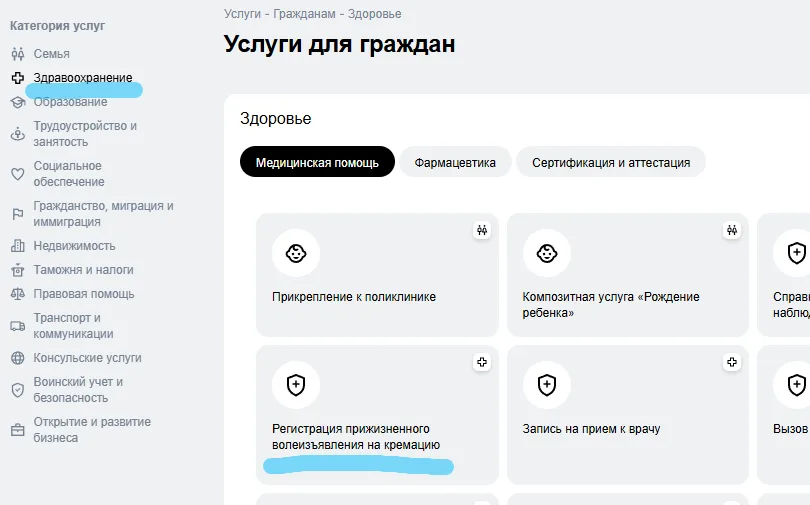810x505 pixels.
Task: Open the Транспорт и коммуникации category
Action: [x=73, y=326]
